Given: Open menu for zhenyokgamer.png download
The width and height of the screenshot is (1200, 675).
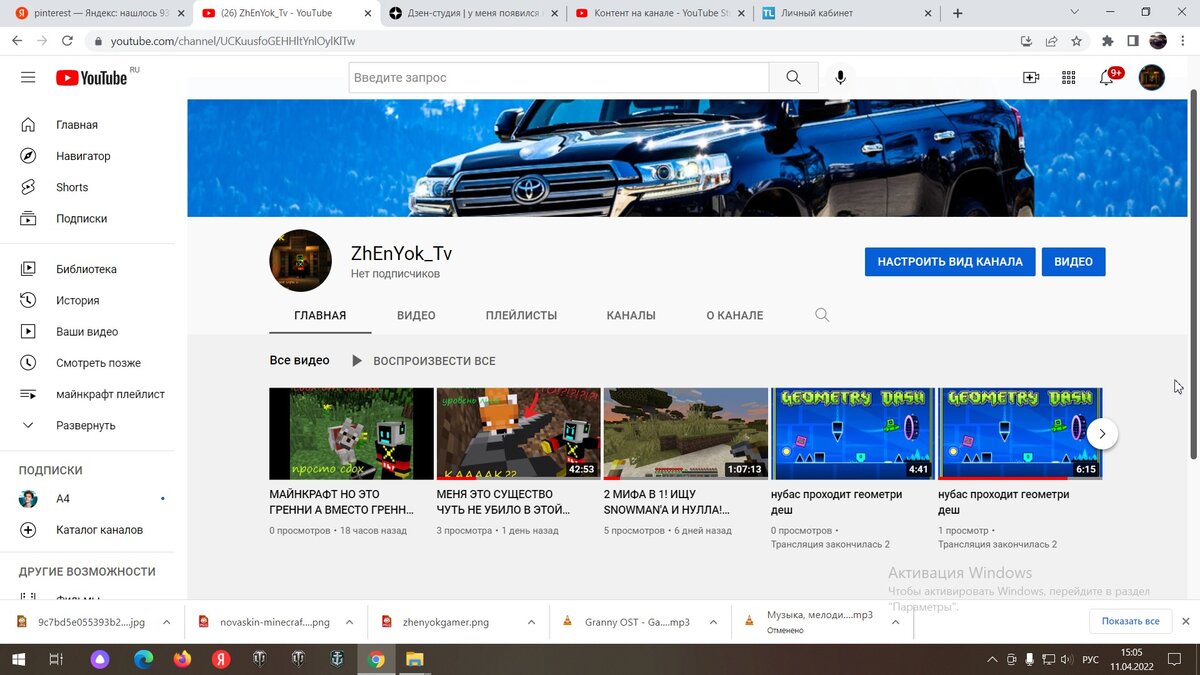Looking at the screenshot, I should point(531,622).
